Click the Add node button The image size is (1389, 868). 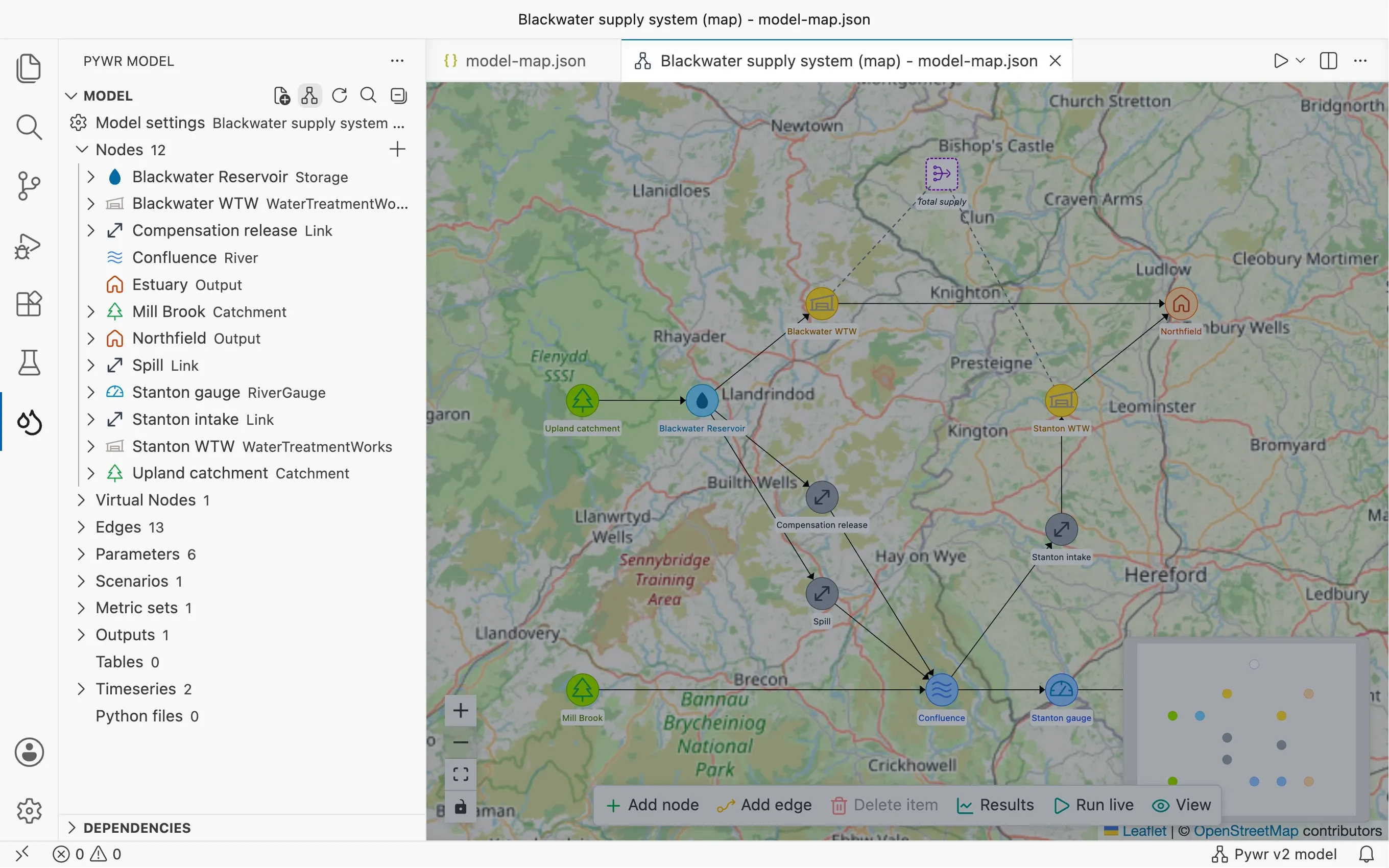coord(653,805)
